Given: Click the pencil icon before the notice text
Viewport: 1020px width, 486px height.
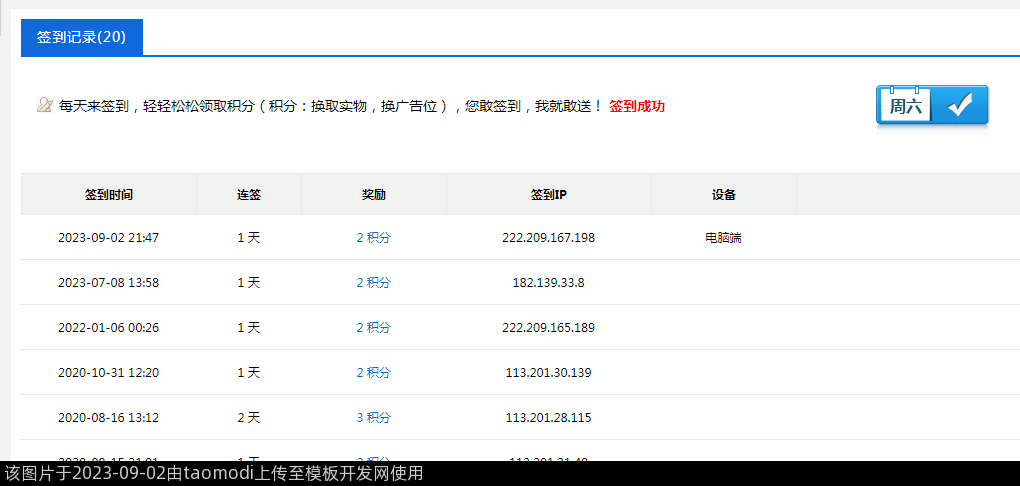Looking at the screenshot, I should pyautogui.click(x=44, y=105).
